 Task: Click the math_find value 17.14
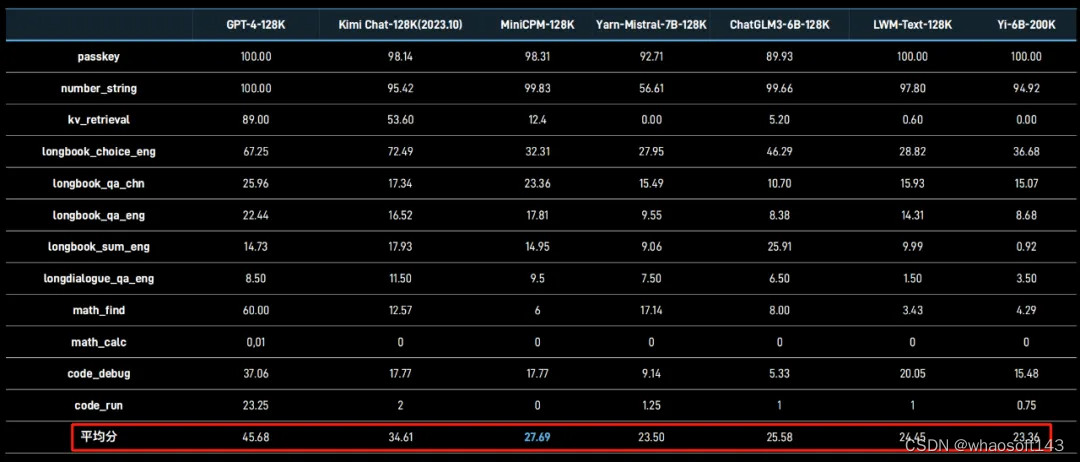(x=651, y=311)
